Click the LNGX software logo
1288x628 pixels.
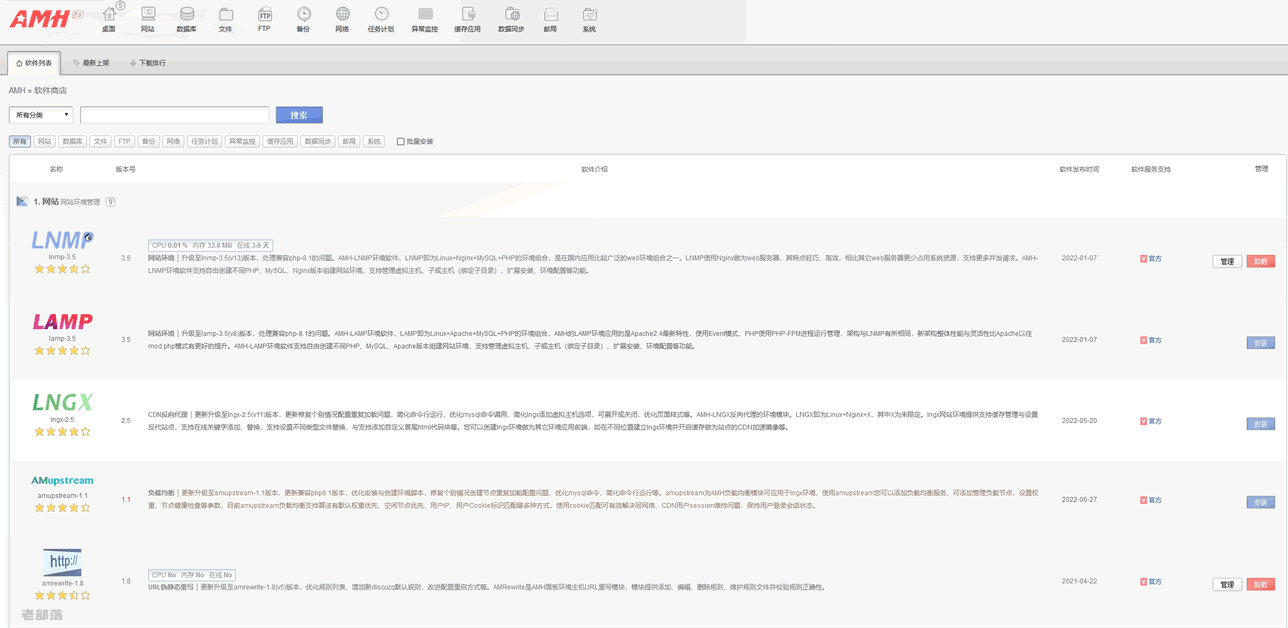[x=62, y=402]
